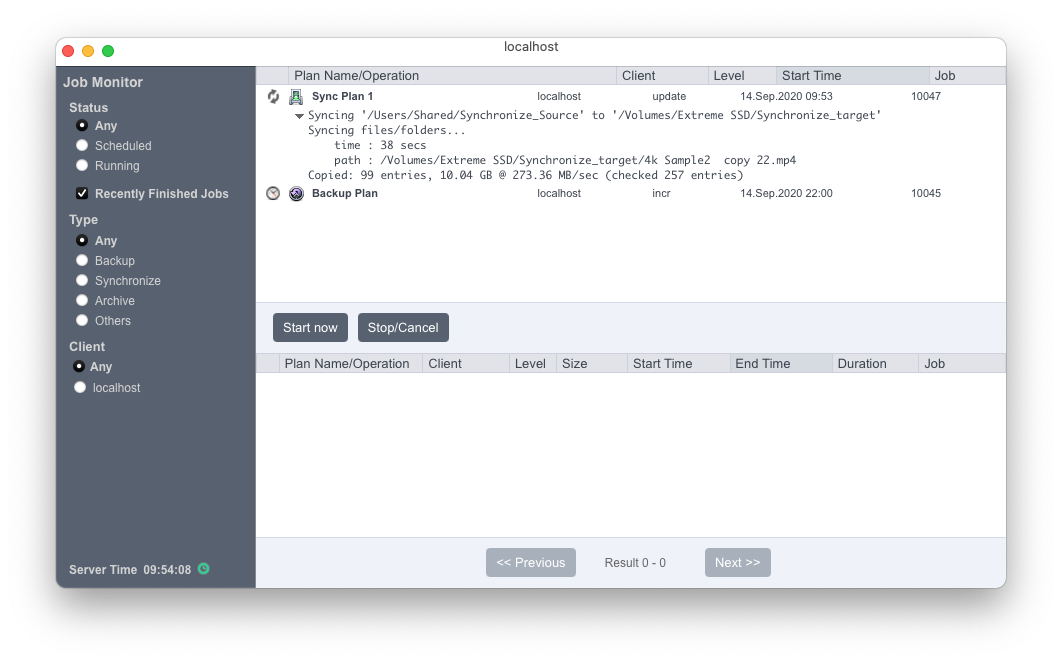
Task: Click the lower table Start Time header
Action: click(678, 364)
